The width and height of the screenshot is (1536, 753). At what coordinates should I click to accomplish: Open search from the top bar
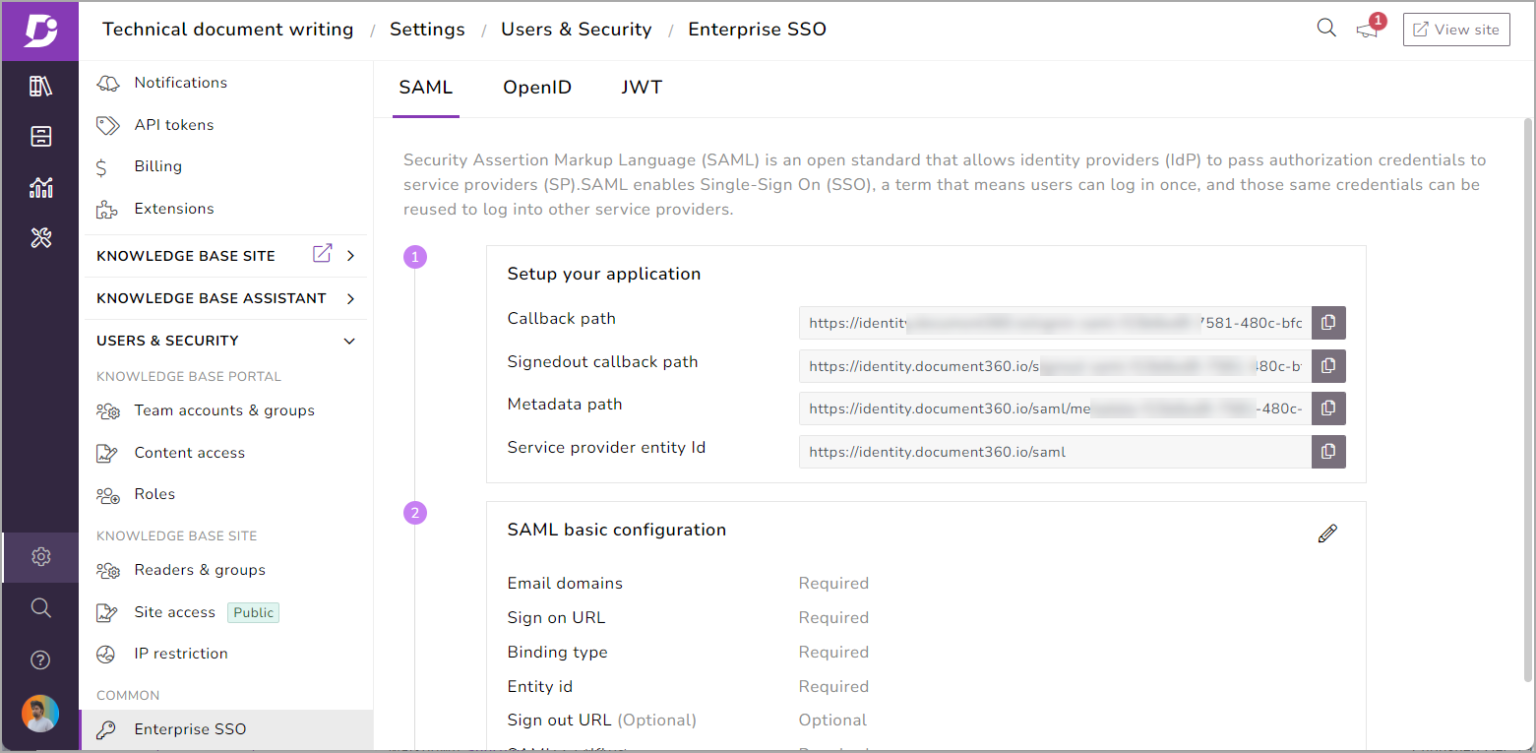1326,28
